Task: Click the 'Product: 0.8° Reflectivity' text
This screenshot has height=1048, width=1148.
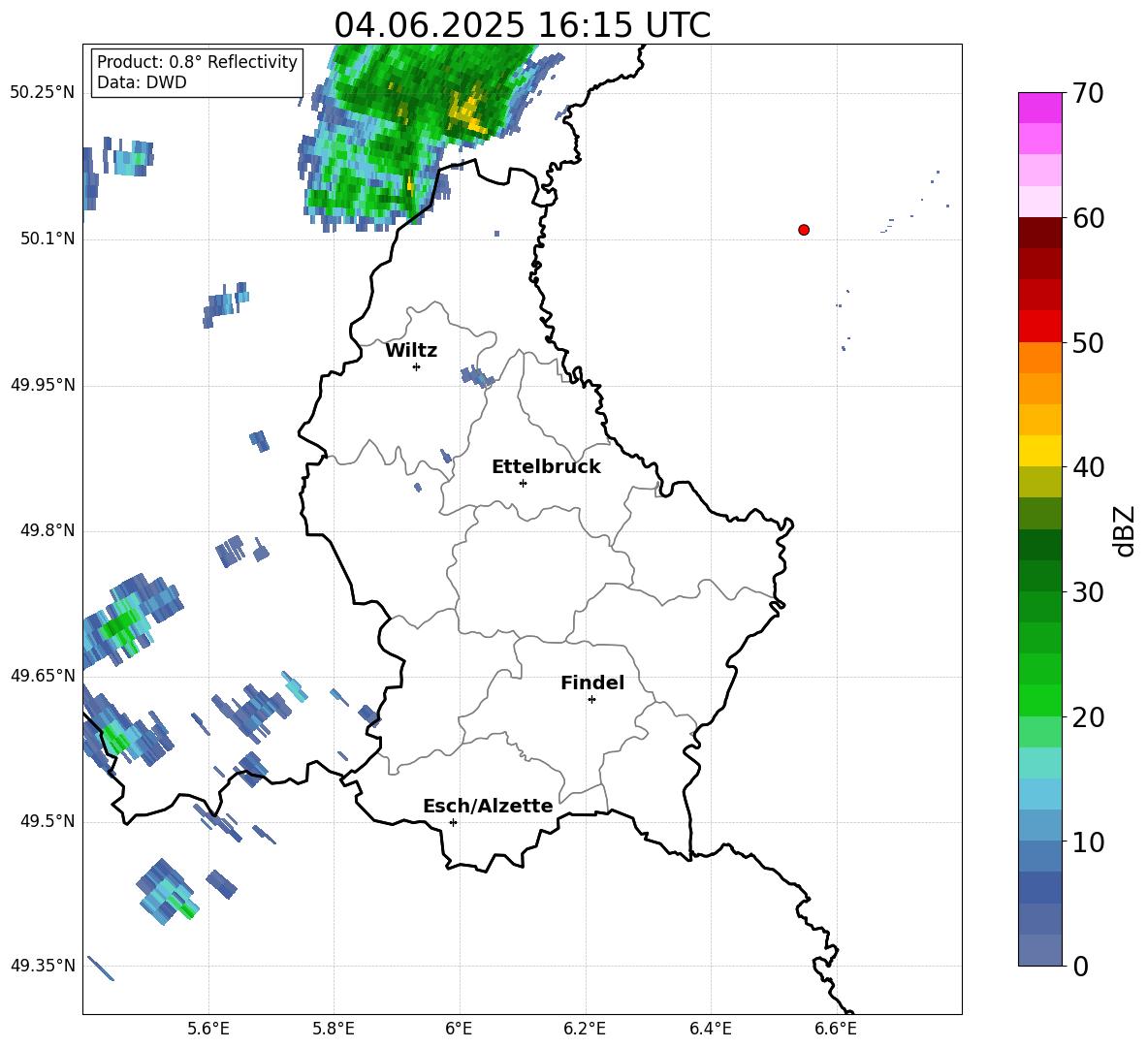Action: coord(197,61)
